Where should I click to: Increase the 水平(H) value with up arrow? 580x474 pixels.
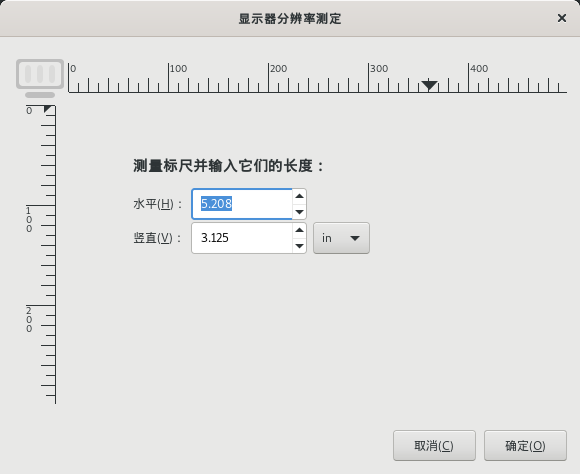tap(300, 196)
